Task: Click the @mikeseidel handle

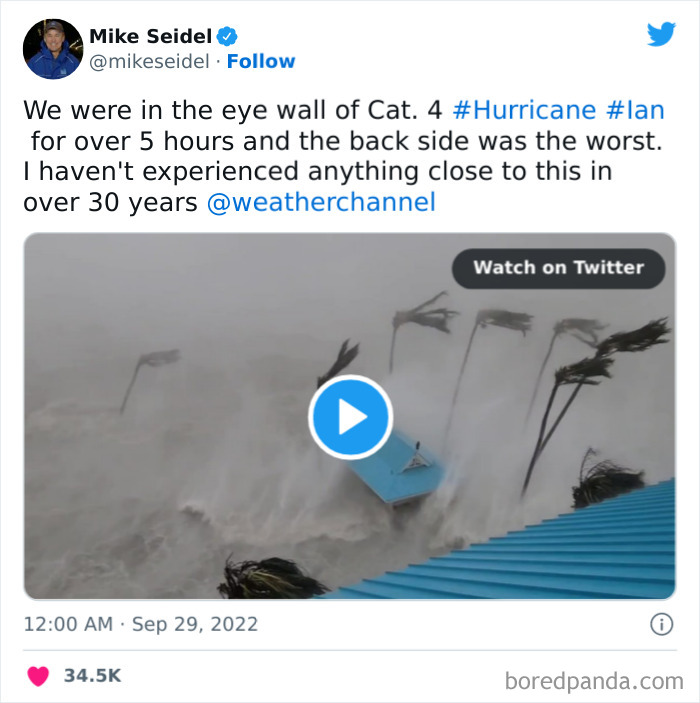Action: point(149,61)
